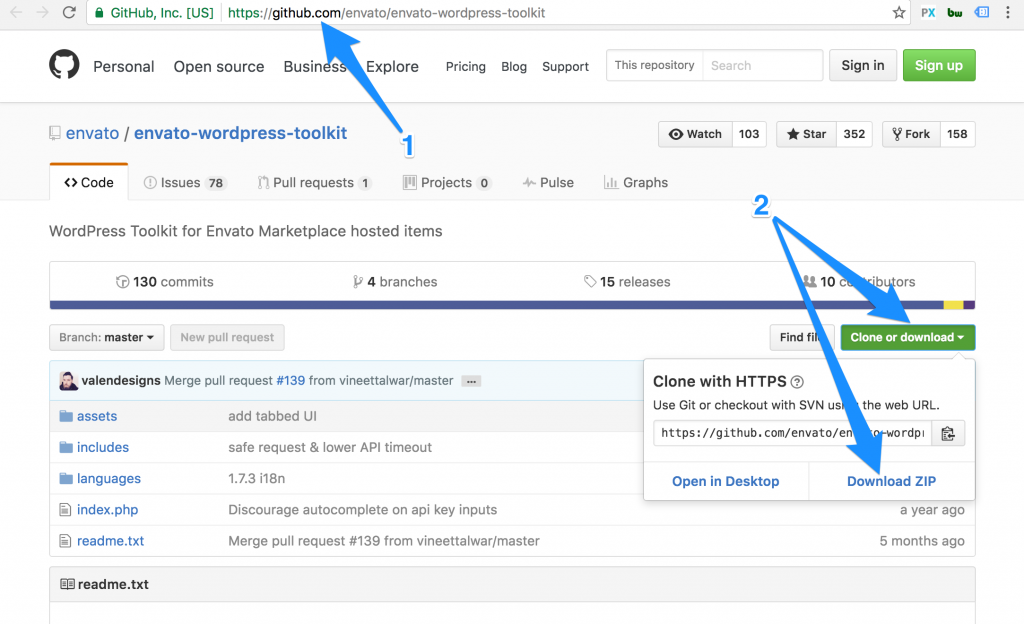Open the envato owner link
This screenshot has width=1024, height=624.
92,133
